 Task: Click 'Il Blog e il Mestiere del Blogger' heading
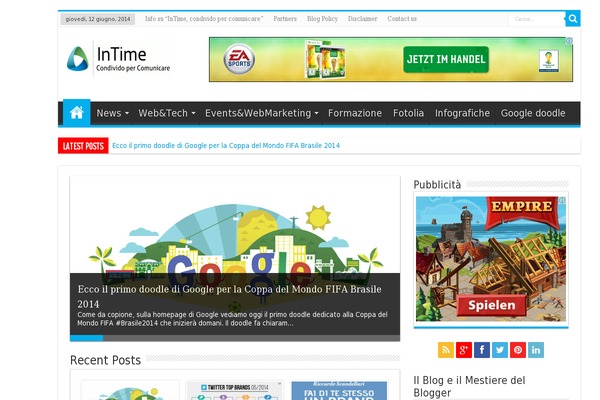pos(470,386)
